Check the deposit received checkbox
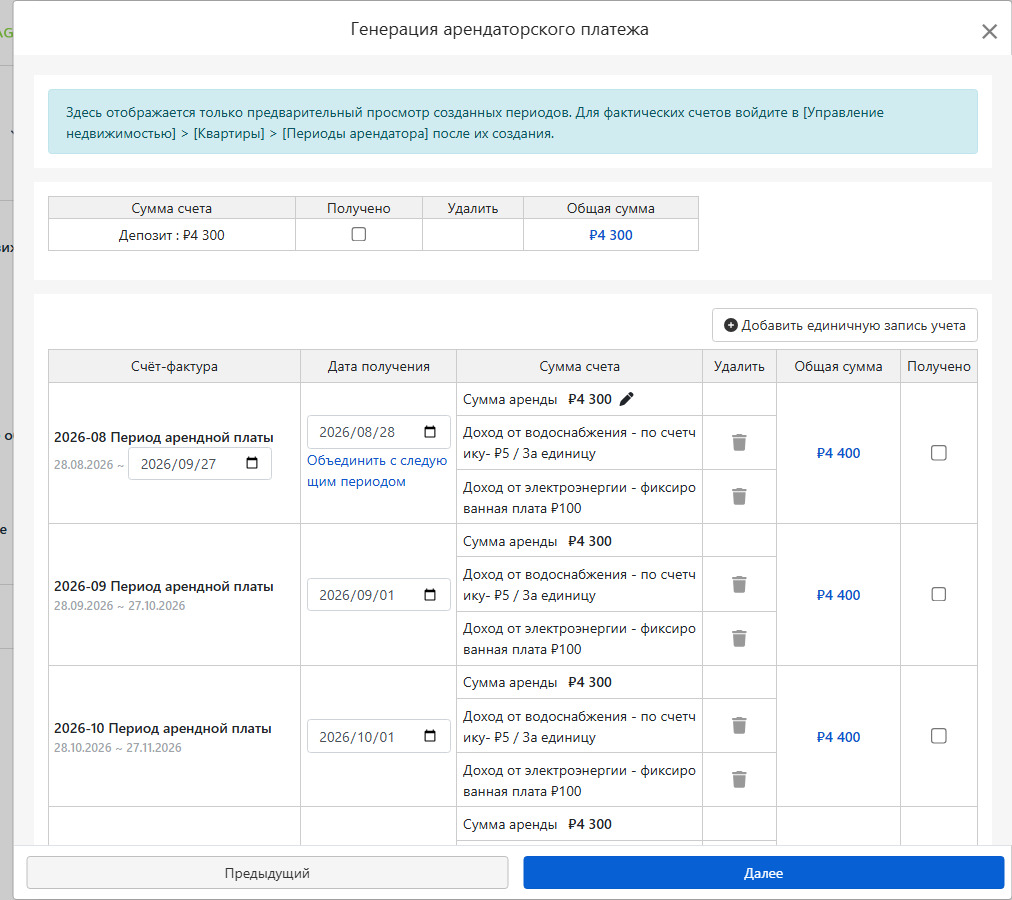Image resolution: width=1012 pixels, height=900 pixels. [359, 234]
